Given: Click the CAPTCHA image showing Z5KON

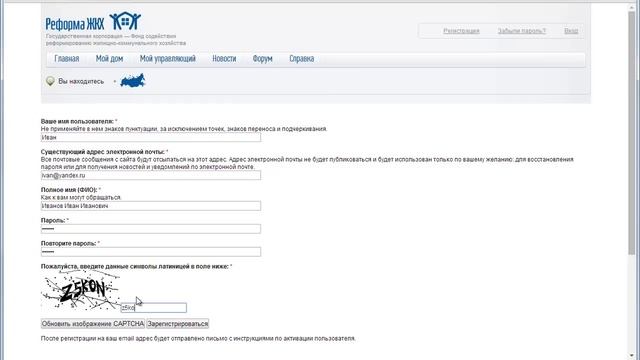Looking at the screenshot, I should click(80, 291).
